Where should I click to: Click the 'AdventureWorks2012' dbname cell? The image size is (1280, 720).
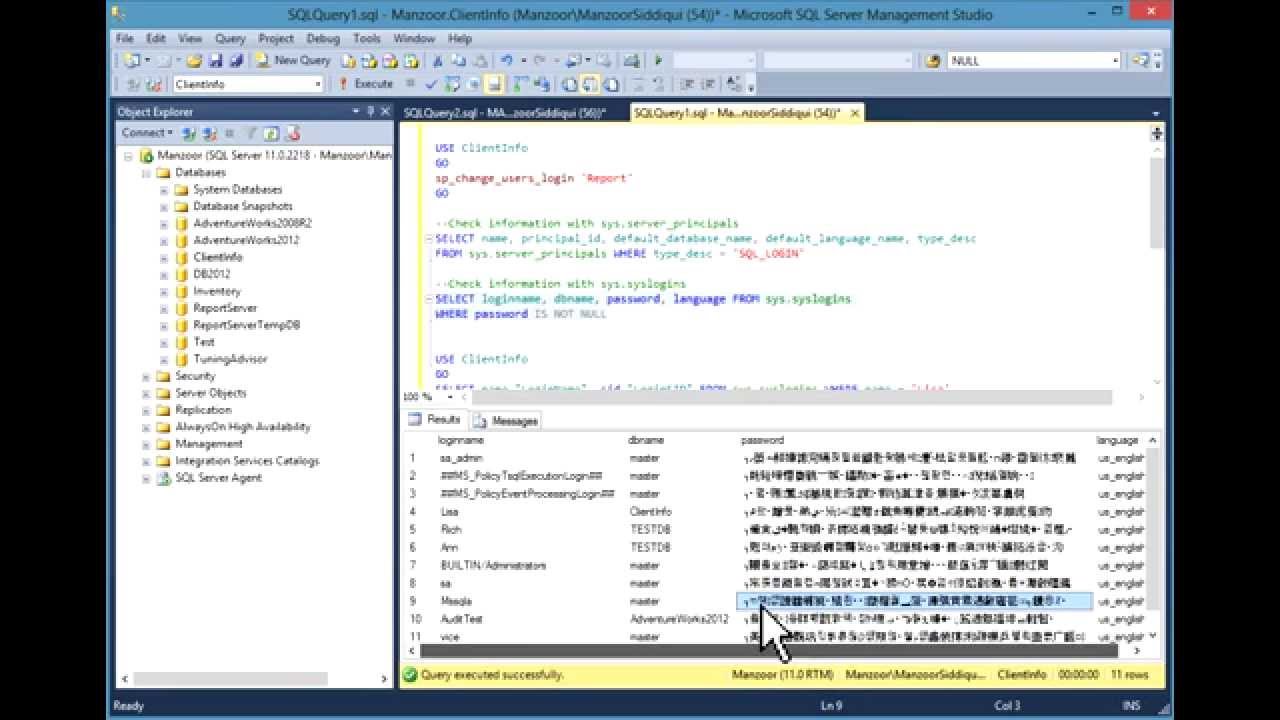(679, 619)
